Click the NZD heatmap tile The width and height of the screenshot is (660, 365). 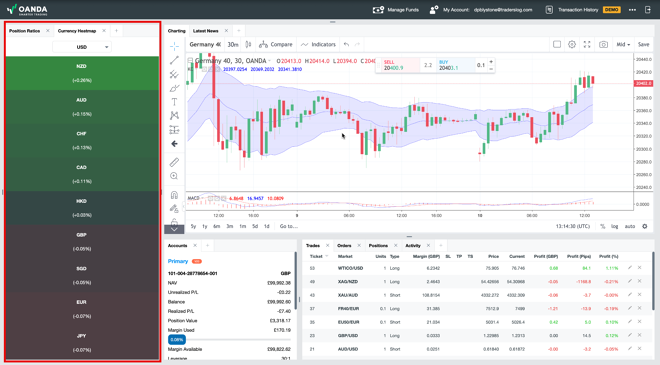click(82, 73)
